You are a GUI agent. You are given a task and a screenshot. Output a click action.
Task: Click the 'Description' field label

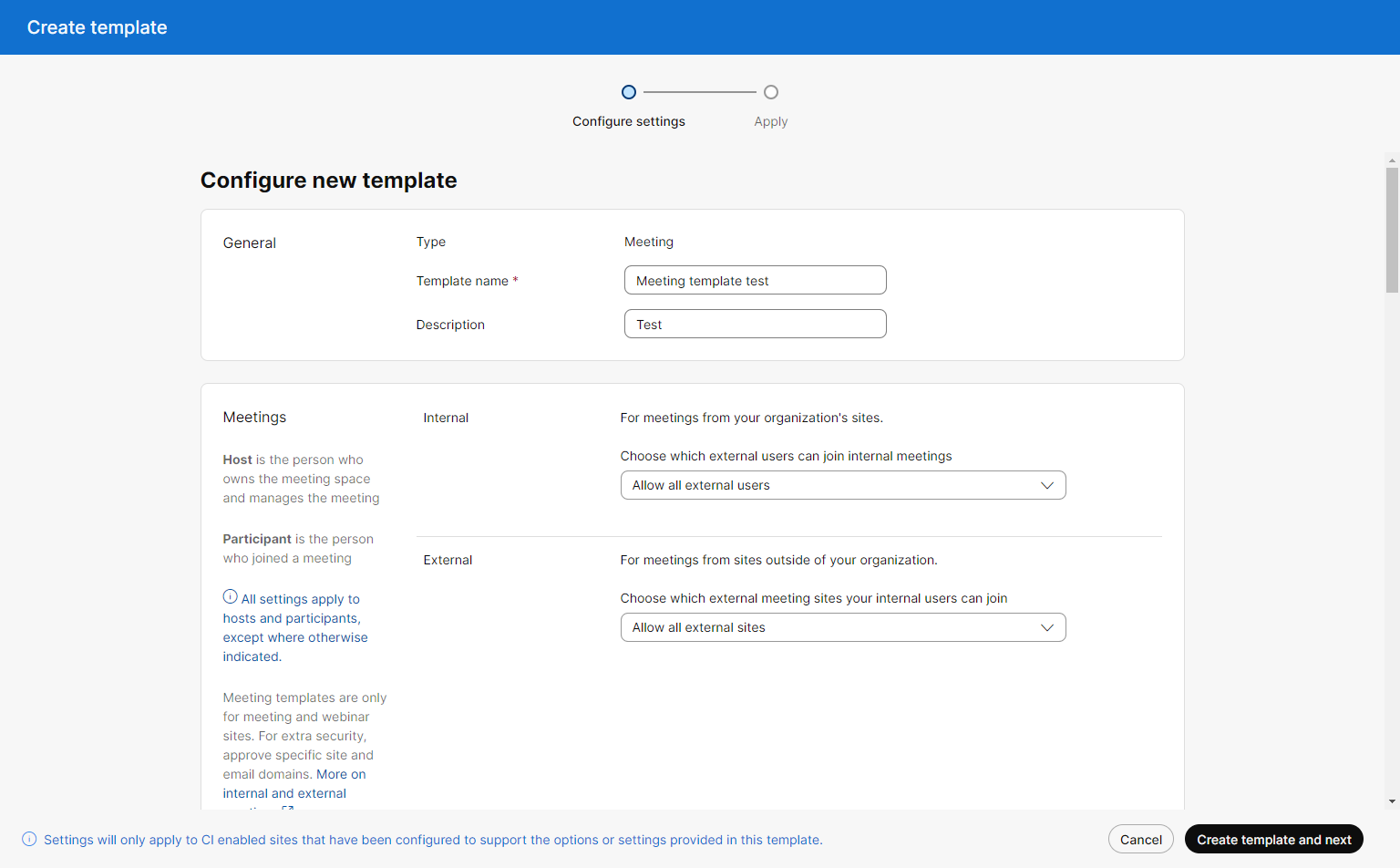click(450, 325)
